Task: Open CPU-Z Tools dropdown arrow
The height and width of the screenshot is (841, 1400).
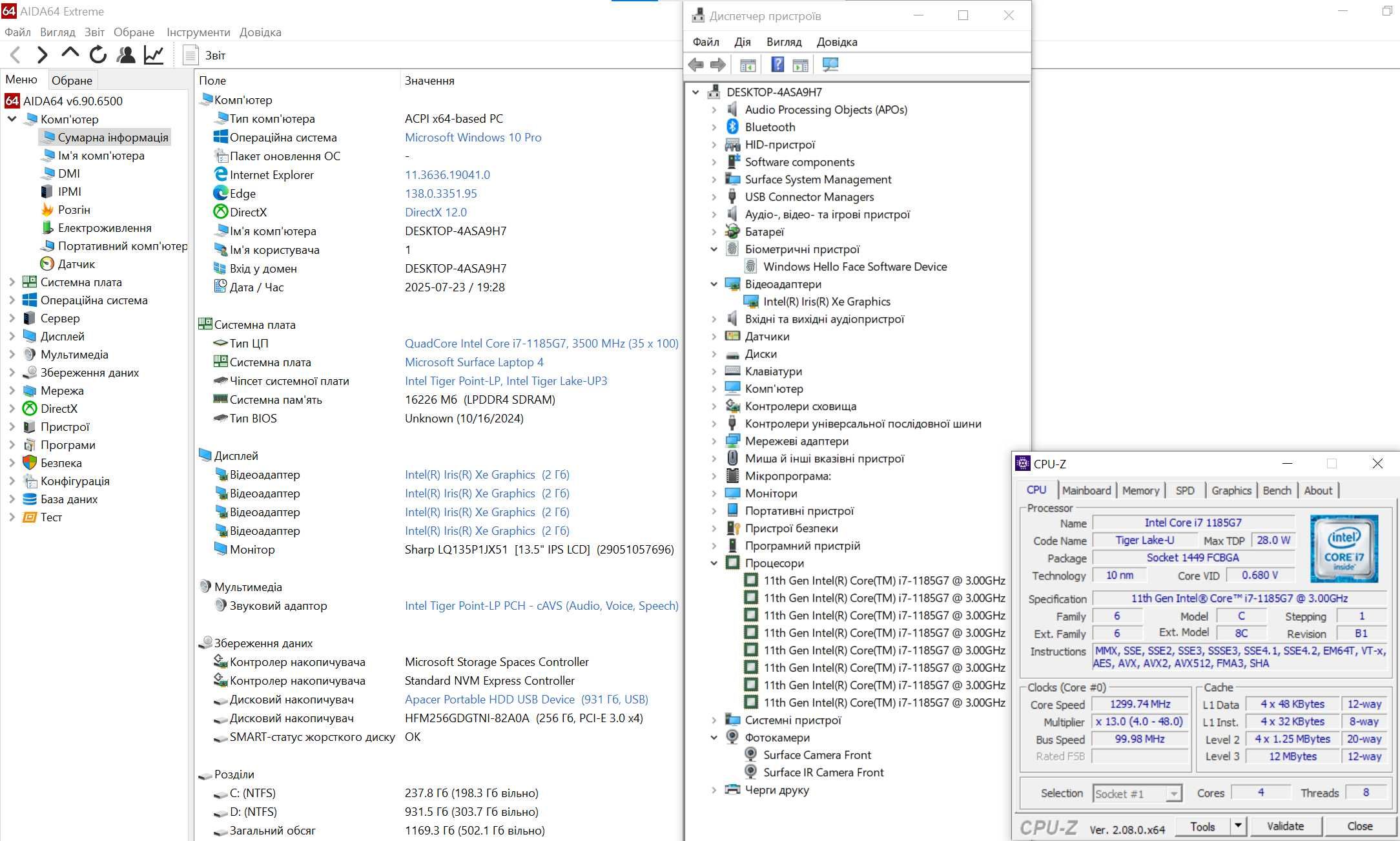Action: pyautogui.click(x=1238, y=826)
